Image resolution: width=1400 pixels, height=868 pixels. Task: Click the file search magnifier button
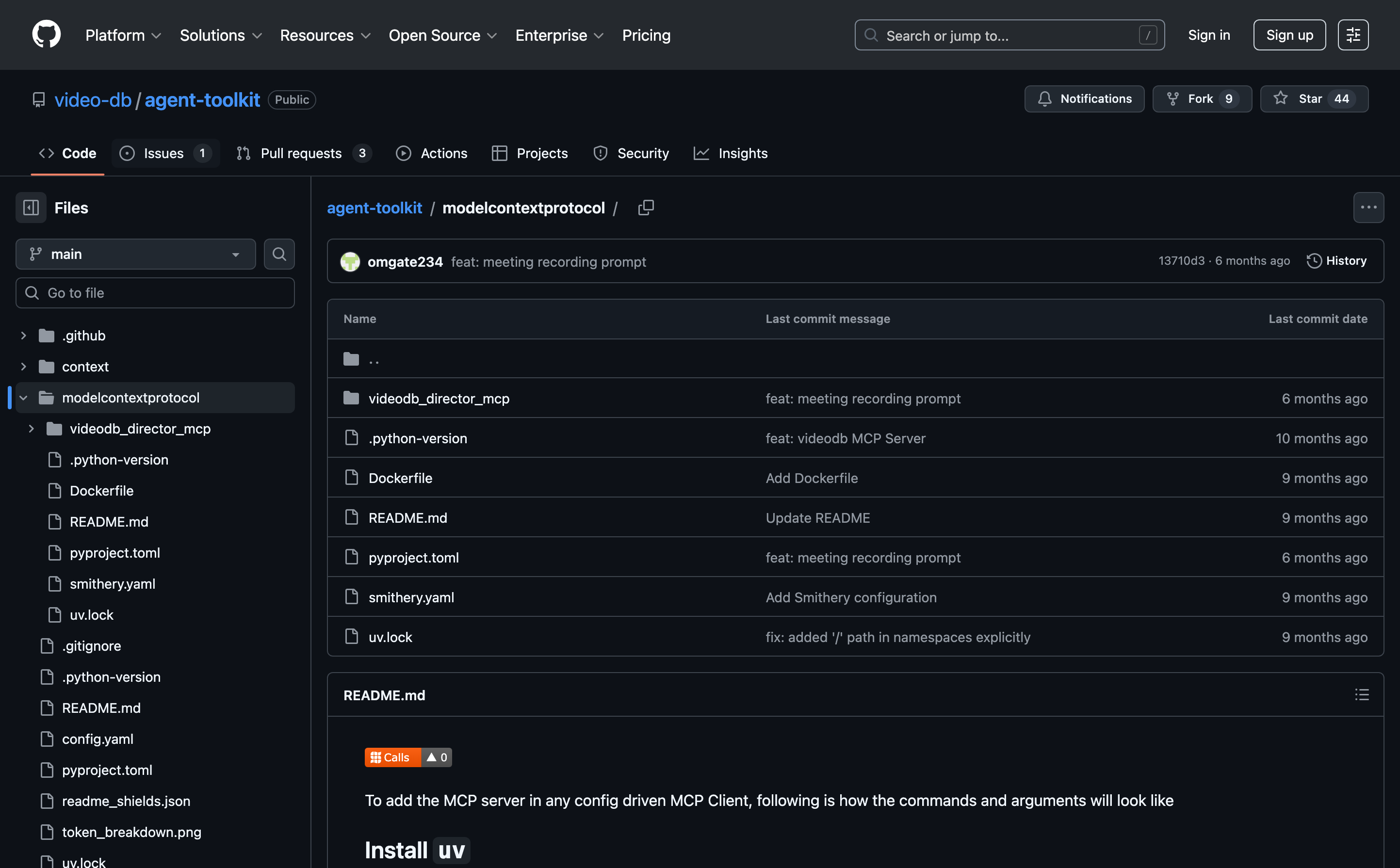click(279, 254)
